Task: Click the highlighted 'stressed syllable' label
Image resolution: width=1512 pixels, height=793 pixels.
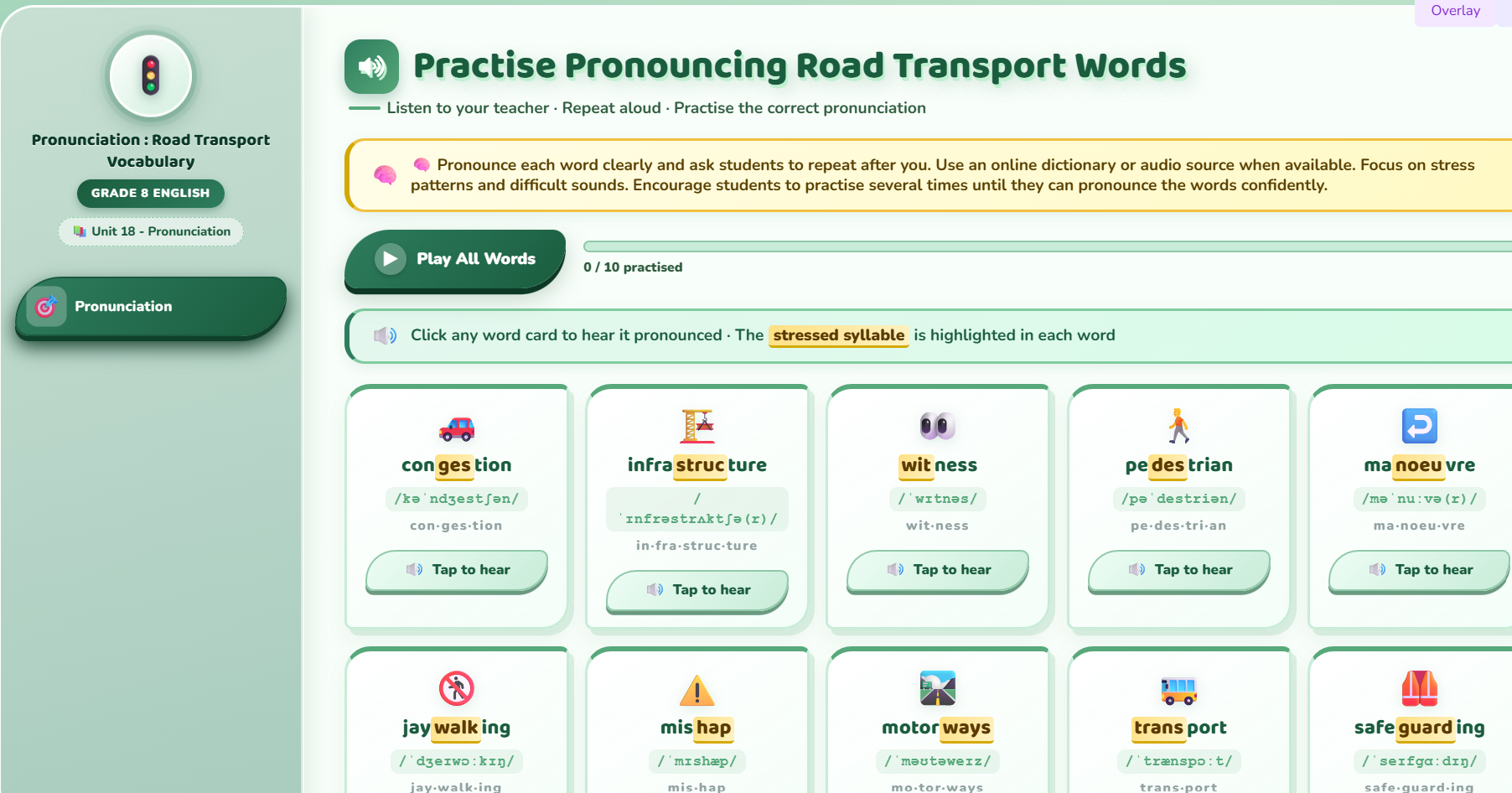Action: pos(839,335)
